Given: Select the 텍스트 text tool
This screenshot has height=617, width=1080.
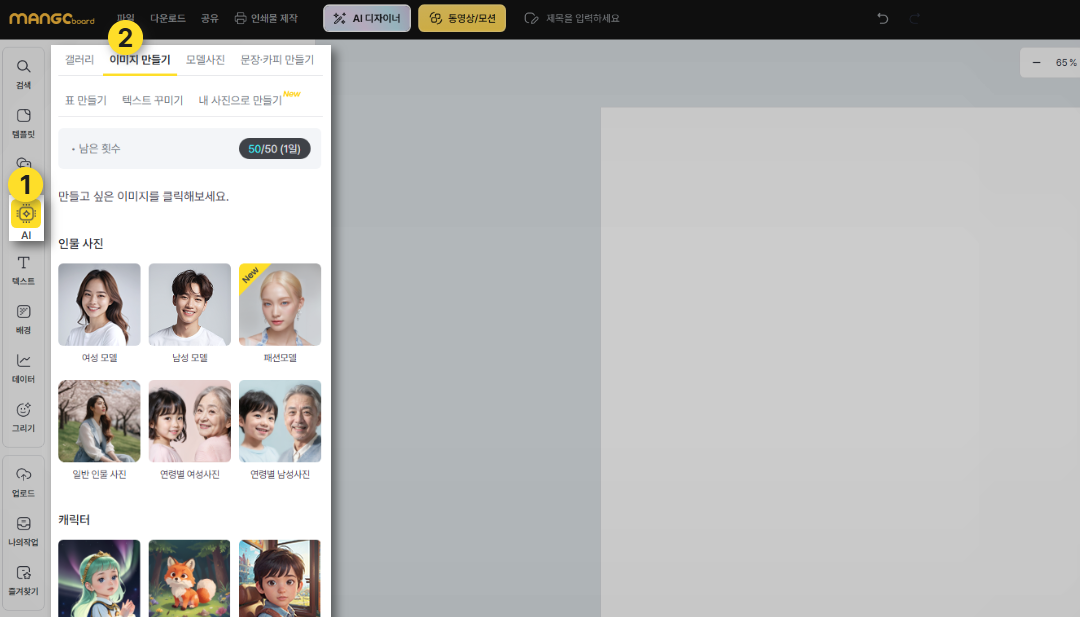Looking at the screenshot, I should click(x=24, y=269).
